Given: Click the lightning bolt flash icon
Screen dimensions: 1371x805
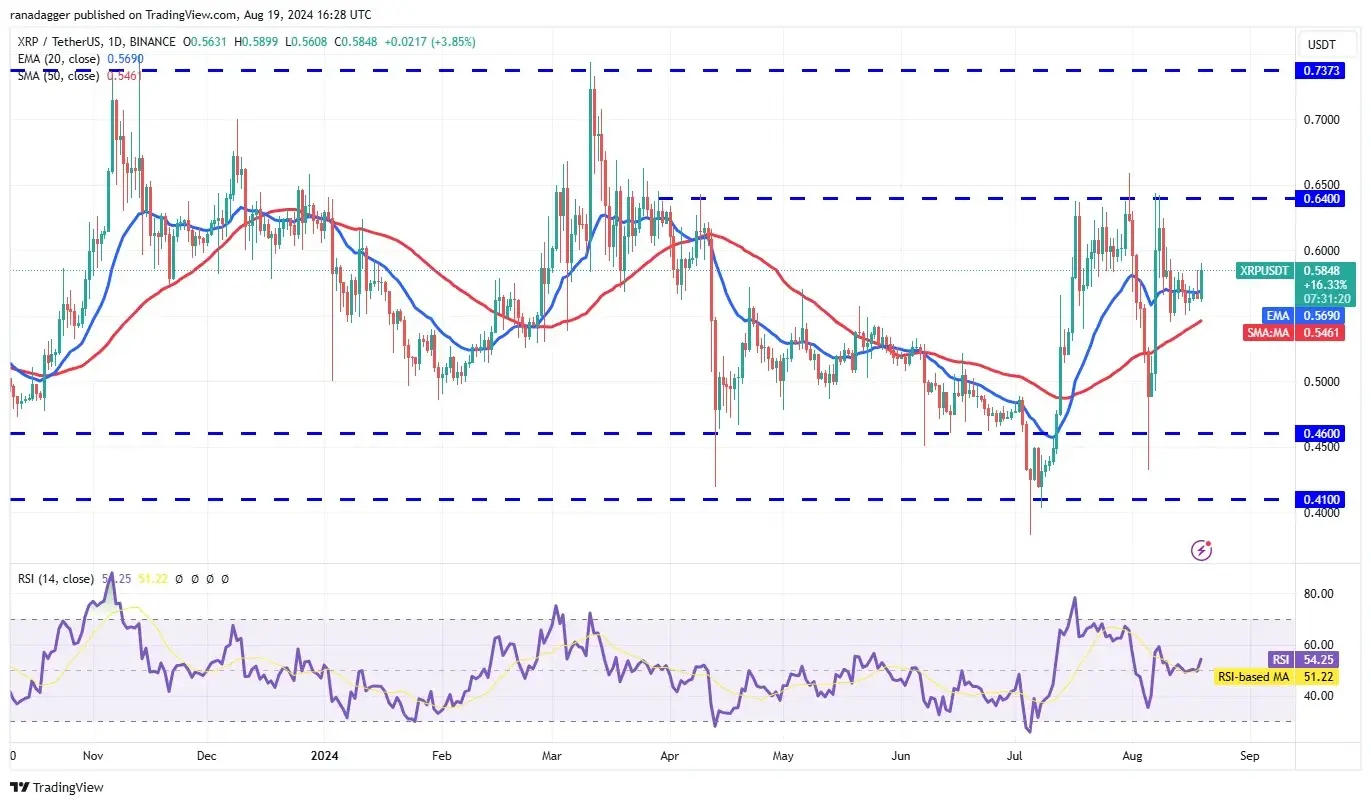Looking at the screenshot, I should point(1202,550).
